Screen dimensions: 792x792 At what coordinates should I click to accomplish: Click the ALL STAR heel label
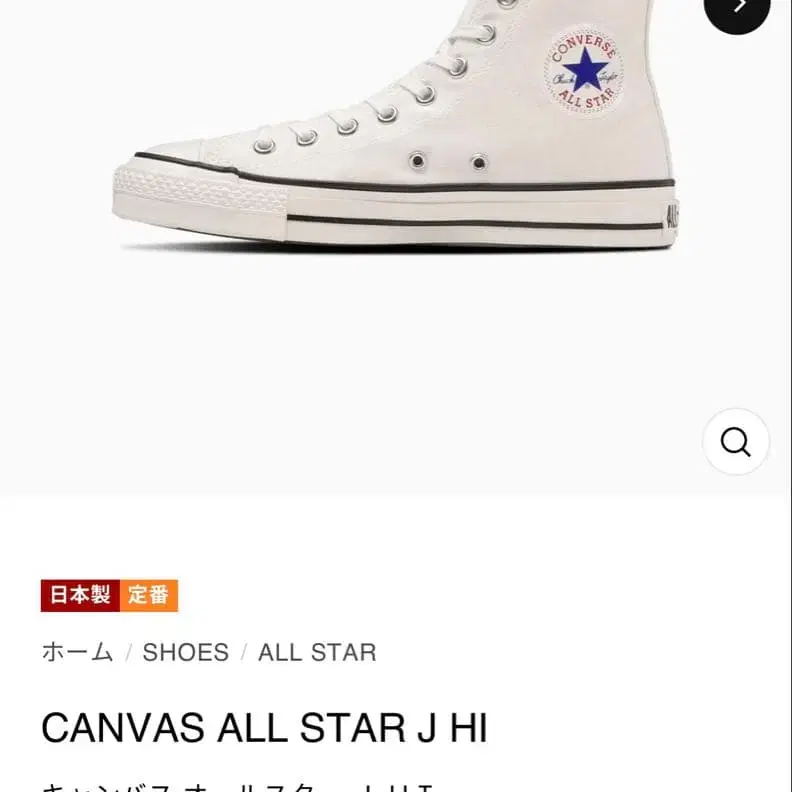click(670, 214)
